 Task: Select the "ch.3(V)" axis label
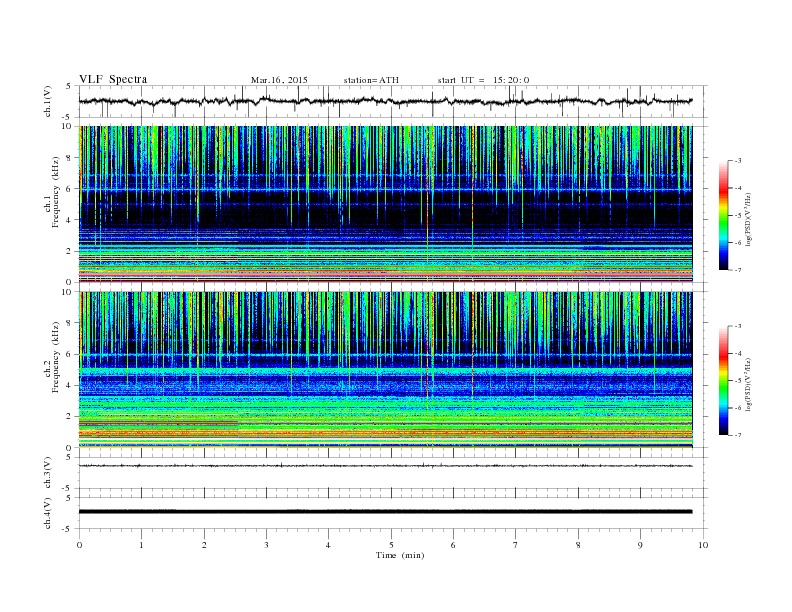click(x=48, y=473)
